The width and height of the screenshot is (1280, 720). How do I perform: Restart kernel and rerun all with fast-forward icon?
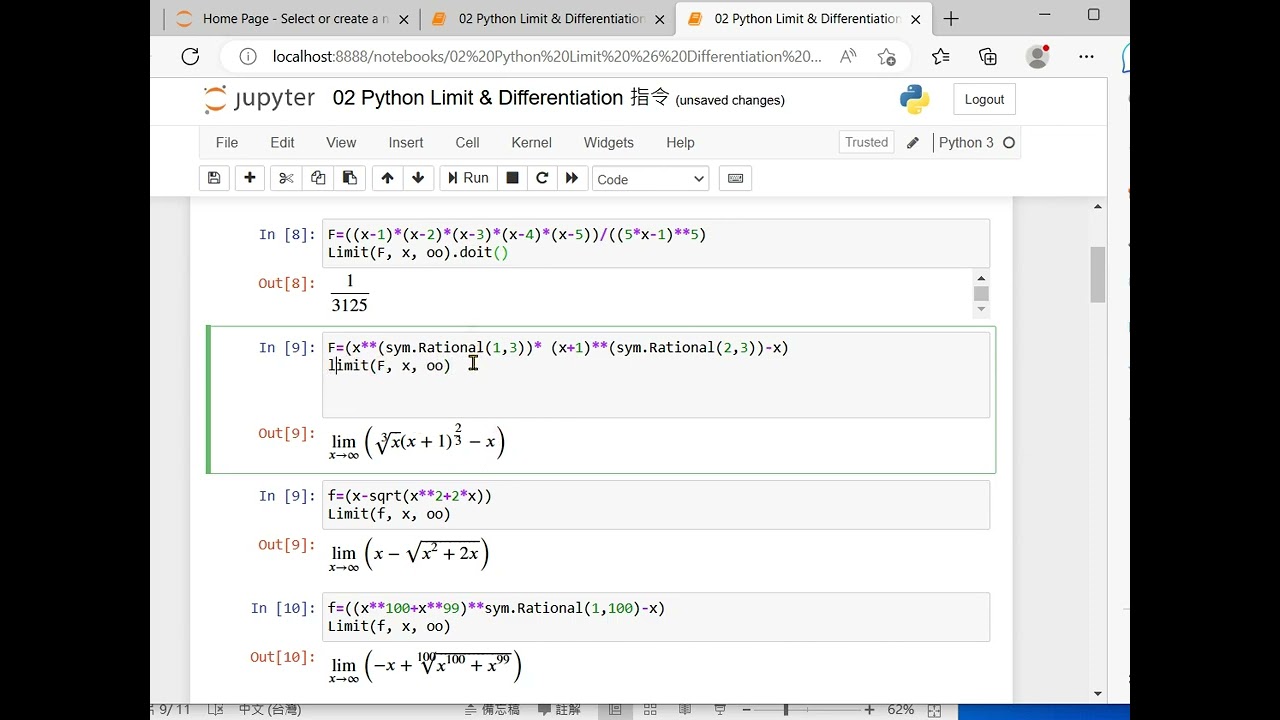[572, 178]
